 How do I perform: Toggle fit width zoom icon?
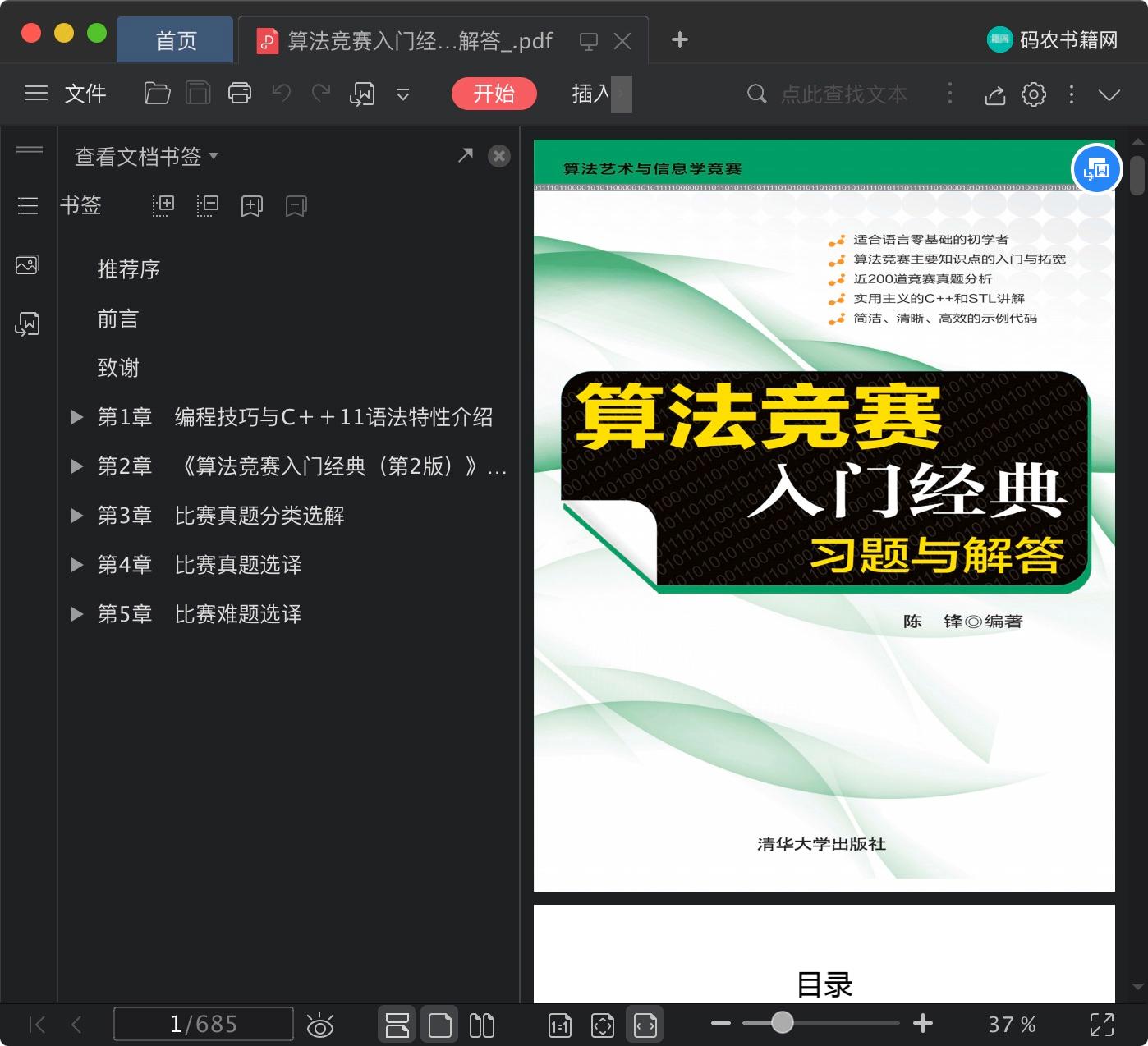click(x=645, y=1025)
